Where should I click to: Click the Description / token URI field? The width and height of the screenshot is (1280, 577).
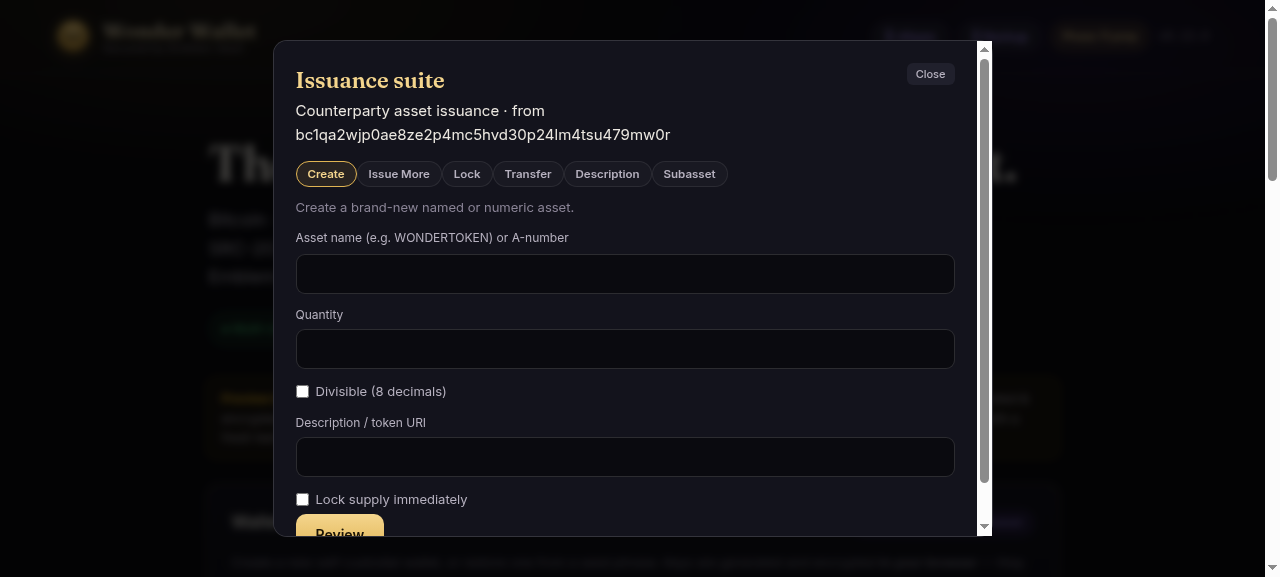(625, 457)
